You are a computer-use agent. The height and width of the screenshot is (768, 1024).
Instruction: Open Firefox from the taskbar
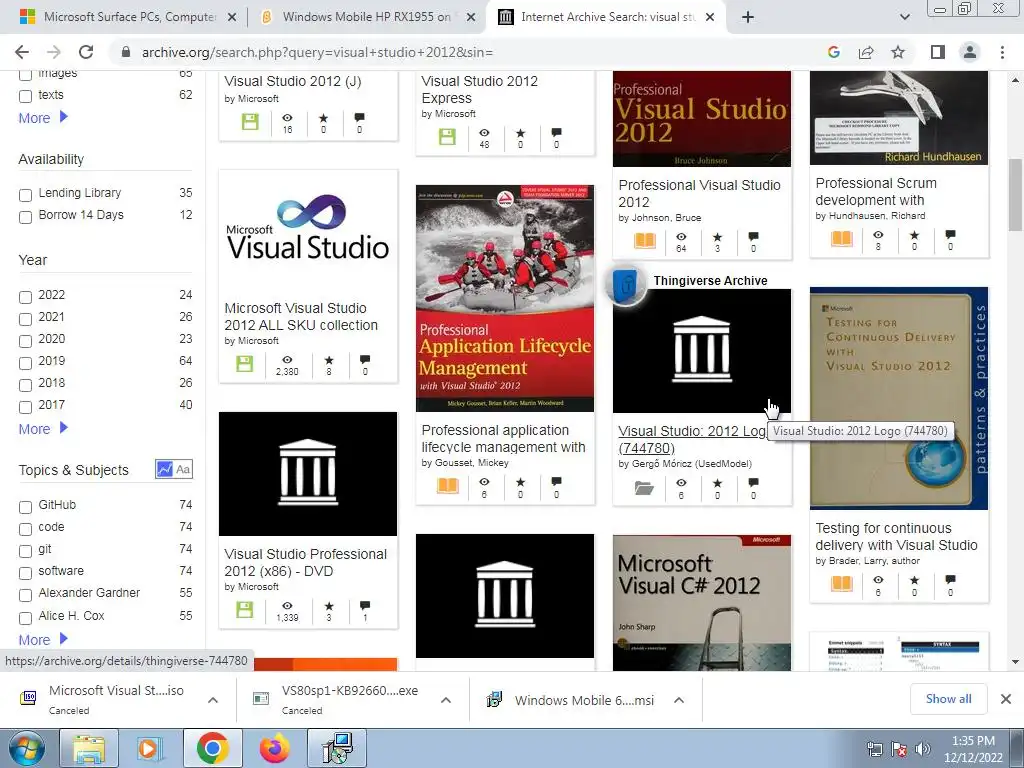(274, 748)
